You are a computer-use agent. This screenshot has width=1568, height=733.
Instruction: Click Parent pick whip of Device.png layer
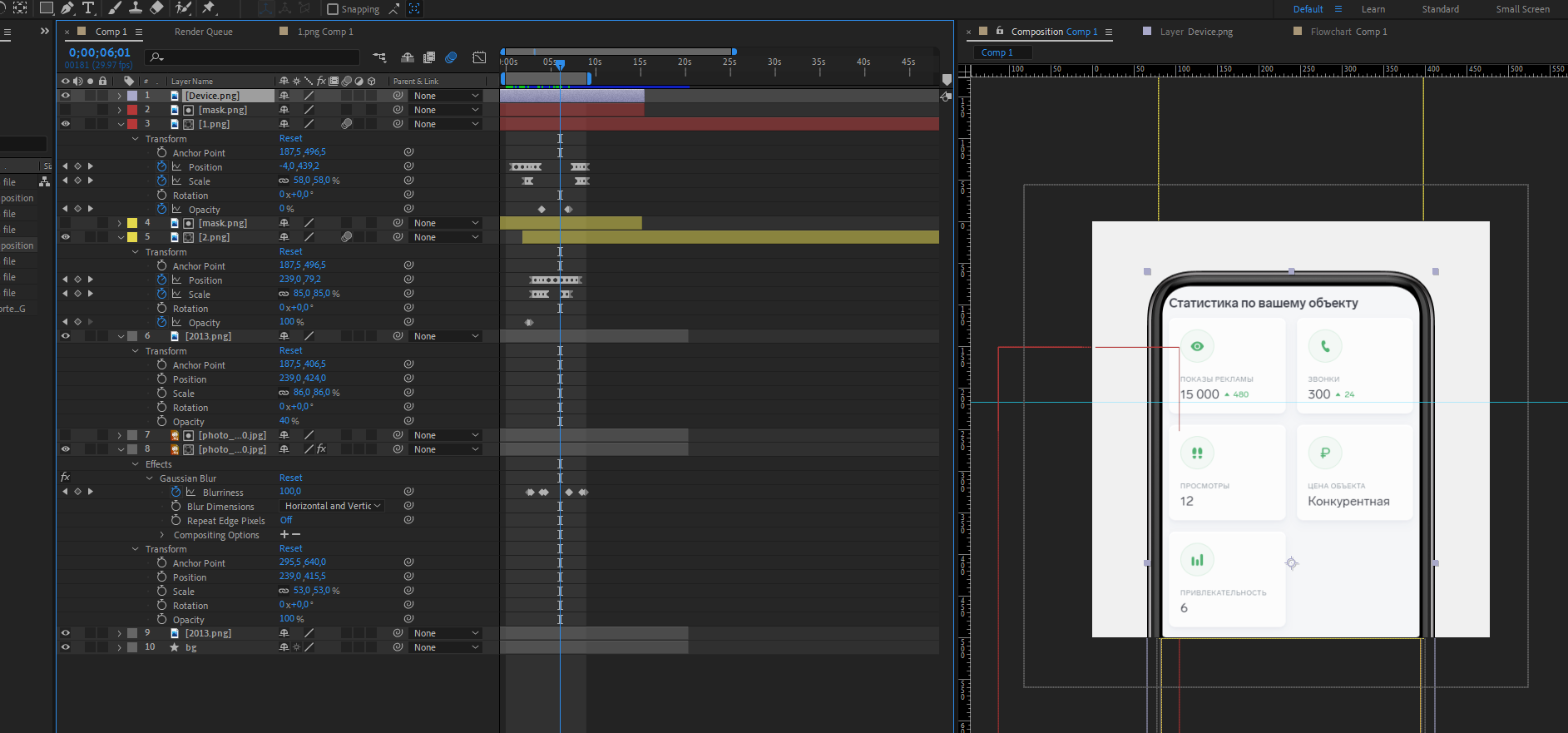(x=398, y=96)
